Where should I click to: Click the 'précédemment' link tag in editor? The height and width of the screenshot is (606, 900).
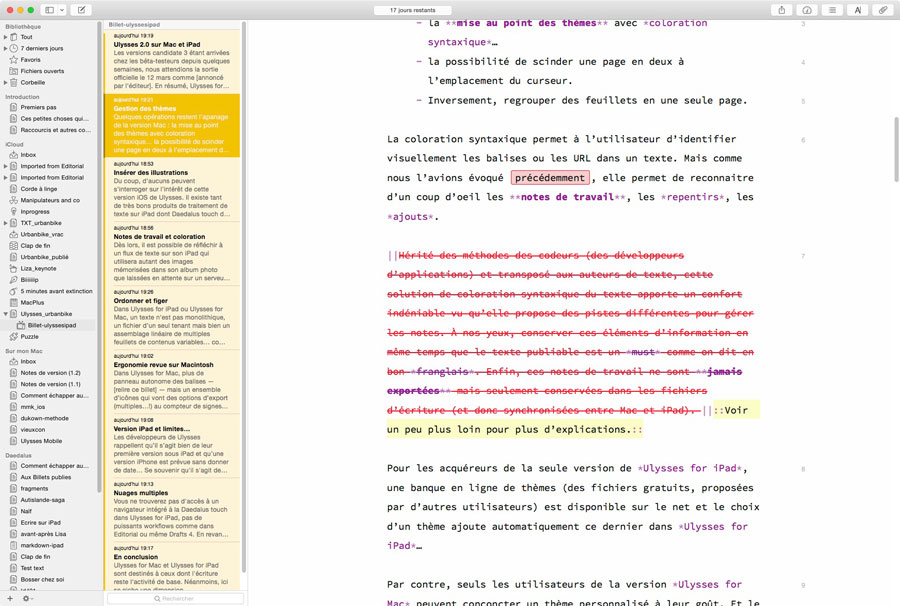coord(550,178)
